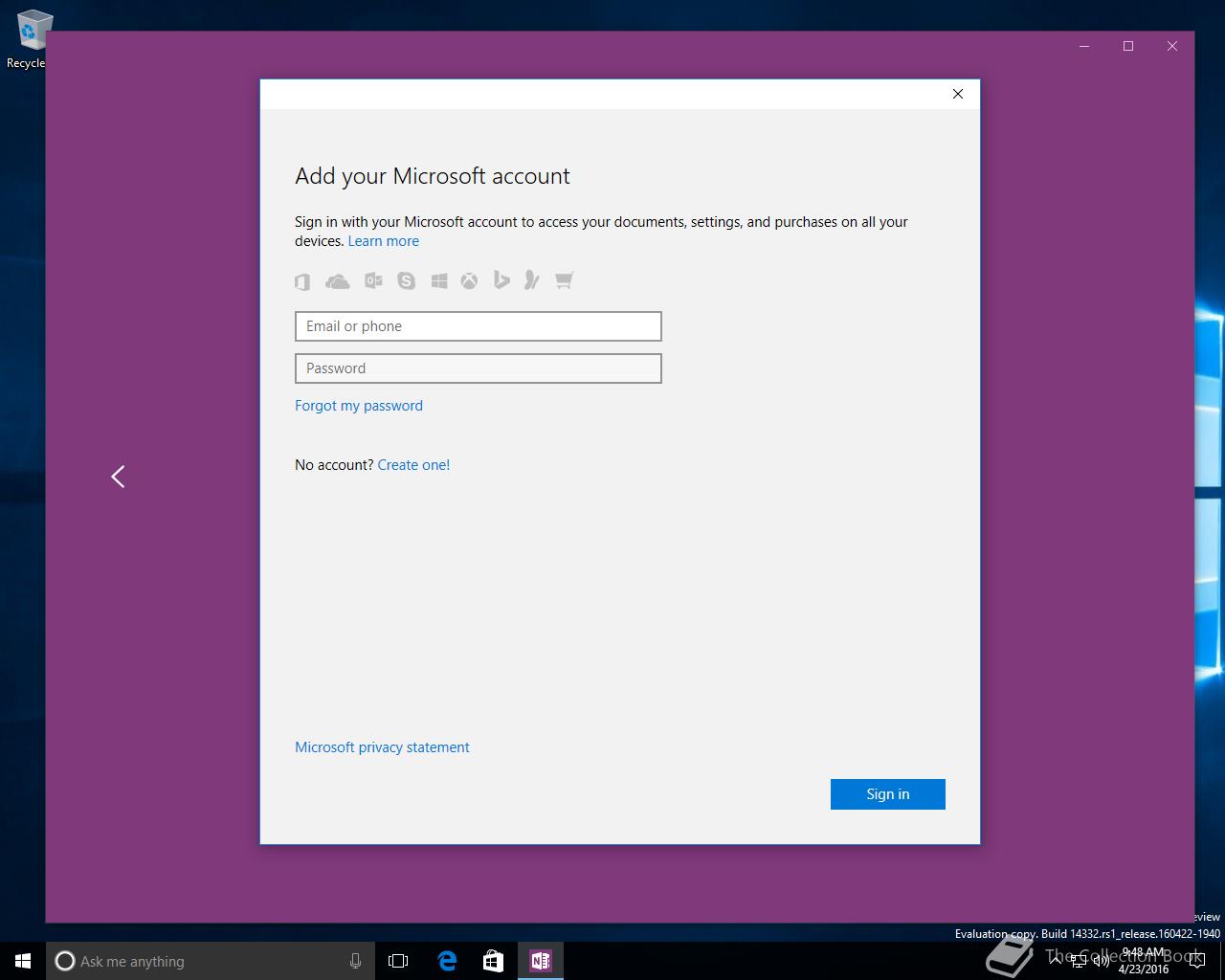
Task: Click the Office service icon
Action: [x=302, y=281]
